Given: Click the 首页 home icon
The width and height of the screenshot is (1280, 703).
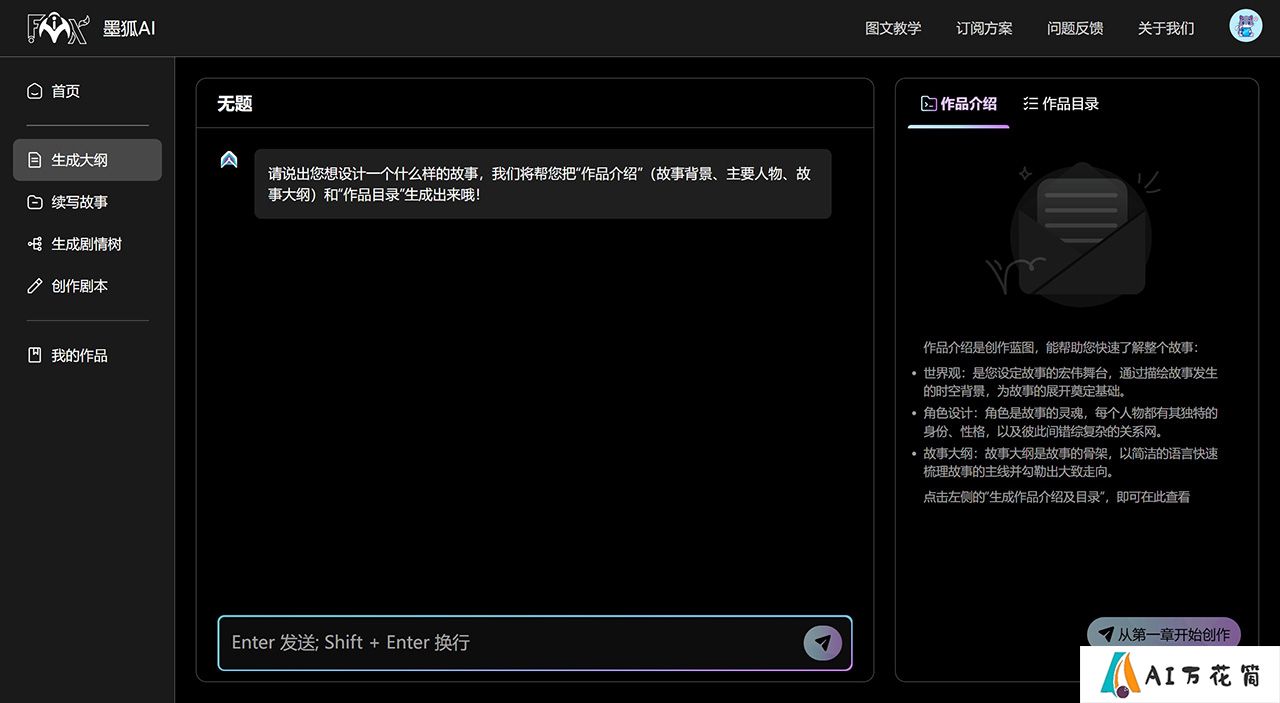Looking at the screenshot, I should [x=35, y=91].
